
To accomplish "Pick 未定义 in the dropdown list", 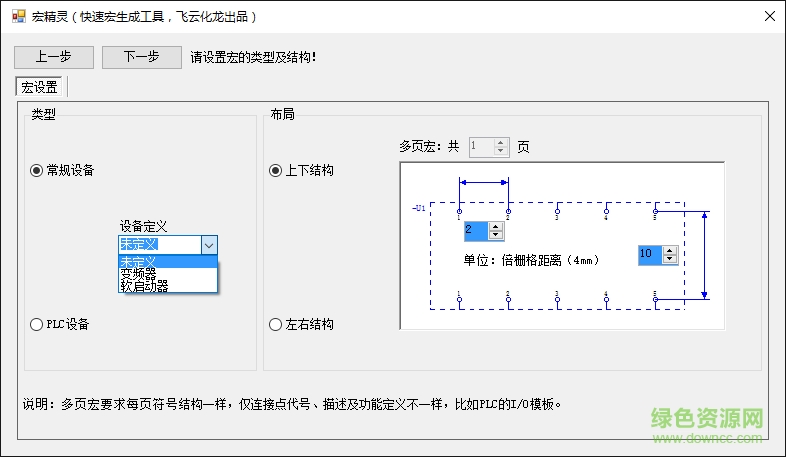I will pyautogui.click(x=138, y=262).
